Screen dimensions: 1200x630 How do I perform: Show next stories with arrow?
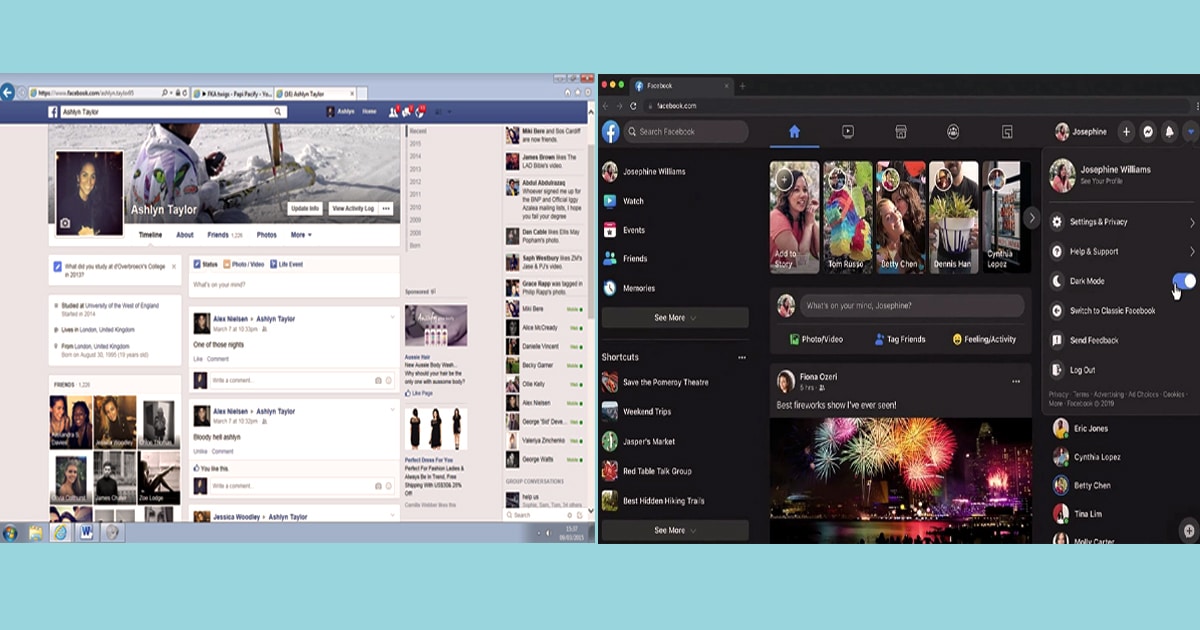click(1032, 218)
